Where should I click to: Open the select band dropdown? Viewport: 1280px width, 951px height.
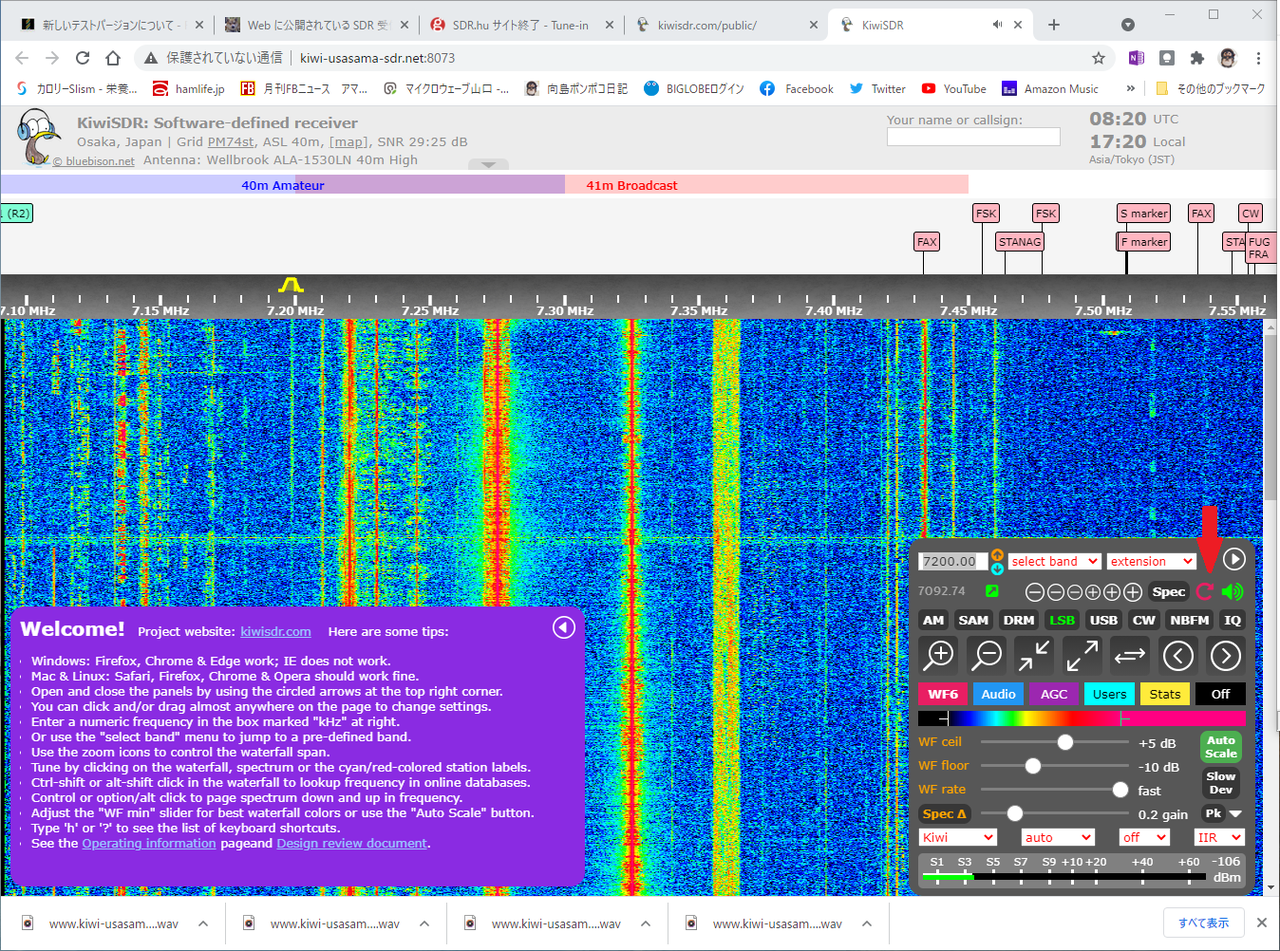coord(1054,561)
